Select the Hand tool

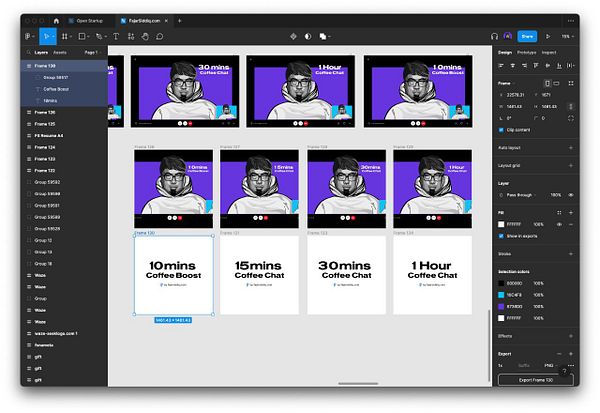tap(145, 36)
